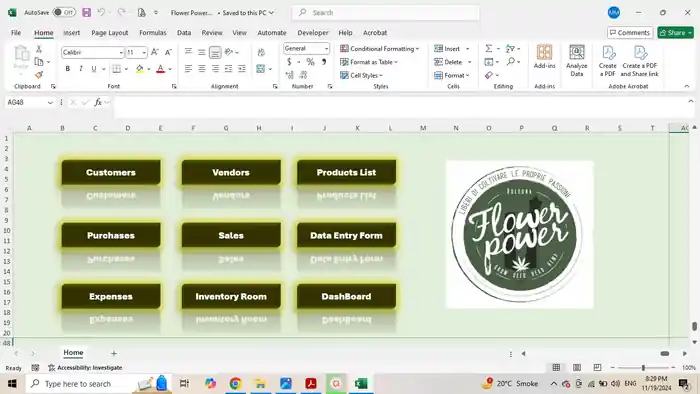
Task: Click the Undo arrow icon
Action: (x=101, y=12)
